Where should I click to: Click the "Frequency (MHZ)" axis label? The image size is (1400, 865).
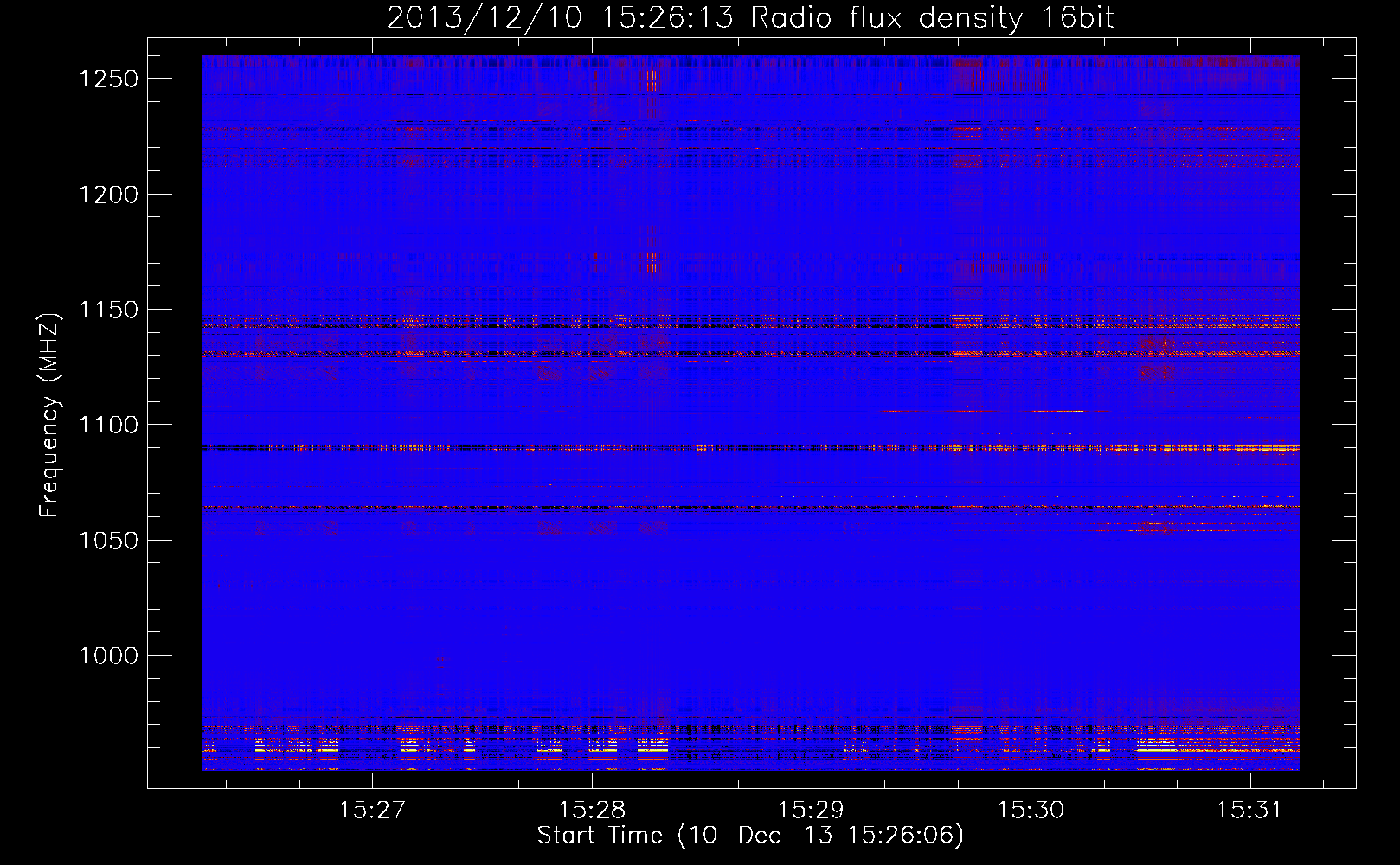click(50, 415)
